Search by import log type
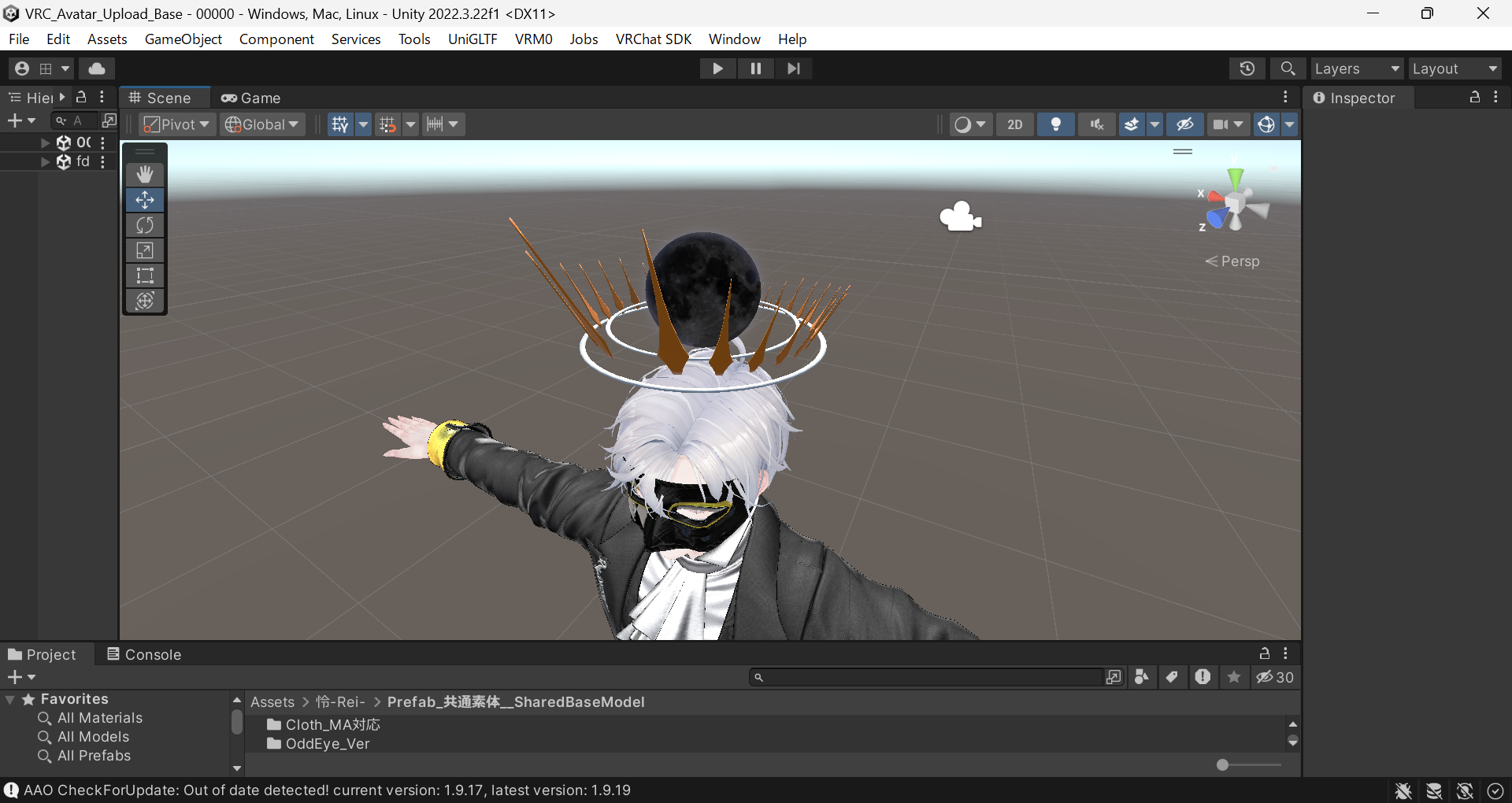The height and width of the screenshot is (803, 1512). tap(1203, 677)
